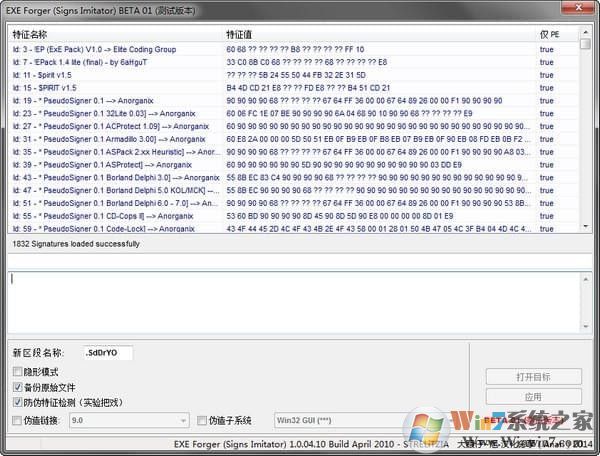Uncheck the 备份原始文件 checkbox
600x456 pixels.
[17, 387]
